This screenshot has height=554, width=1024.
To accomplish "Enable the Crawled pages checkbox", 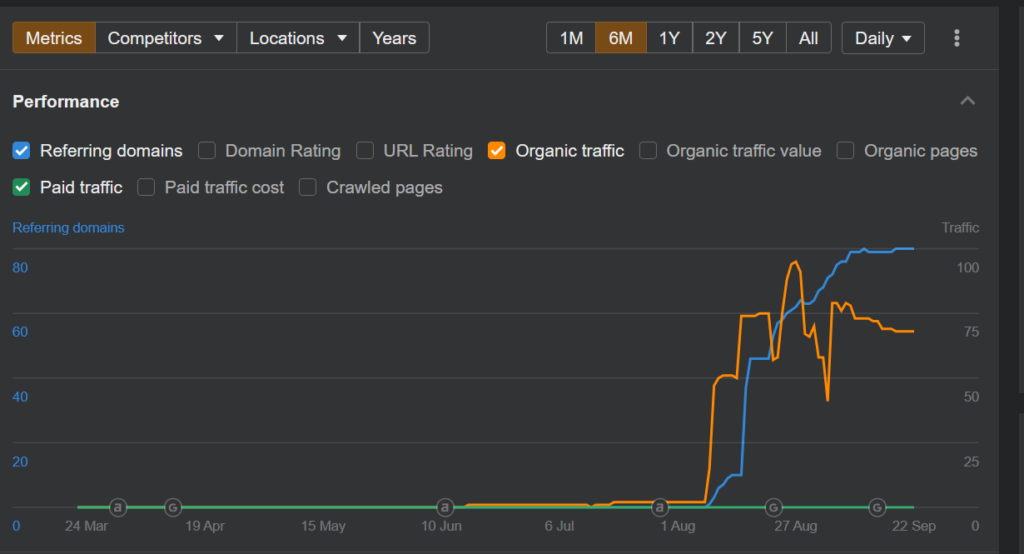I will click(x=308, y=187).
